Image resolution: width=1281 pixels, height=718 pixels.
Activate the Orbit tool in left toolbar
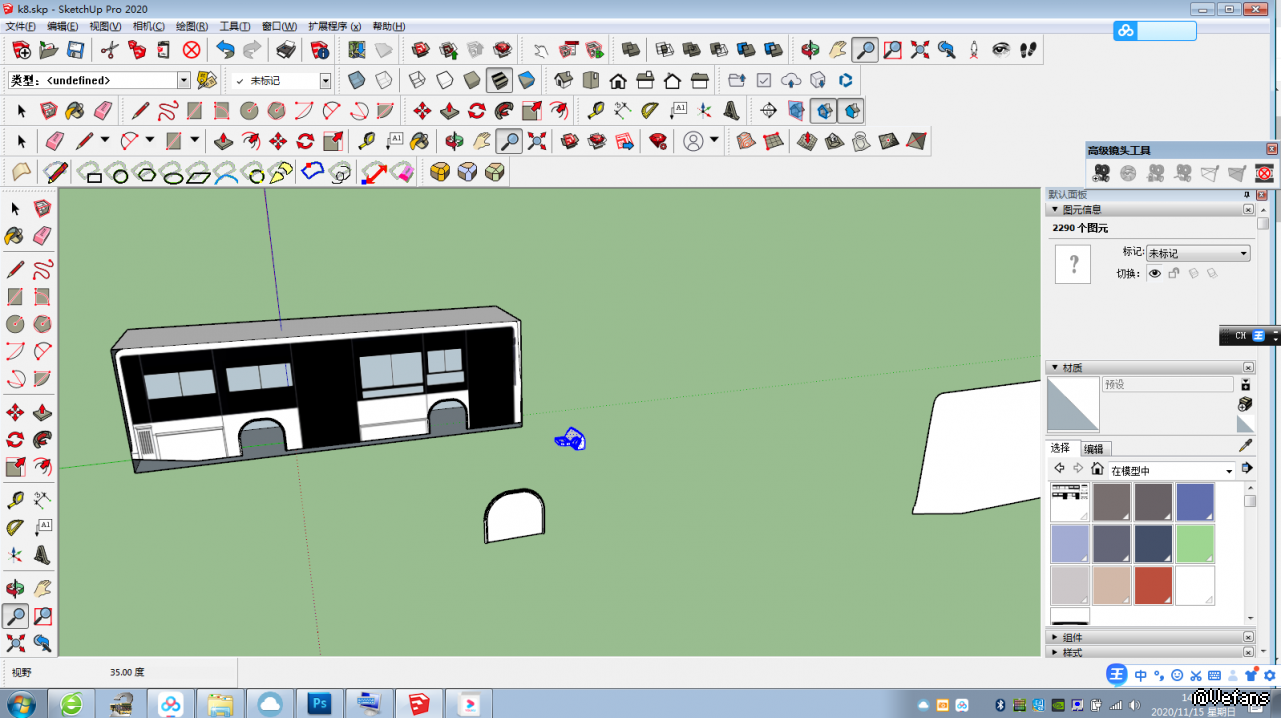(x=15, y=589)
